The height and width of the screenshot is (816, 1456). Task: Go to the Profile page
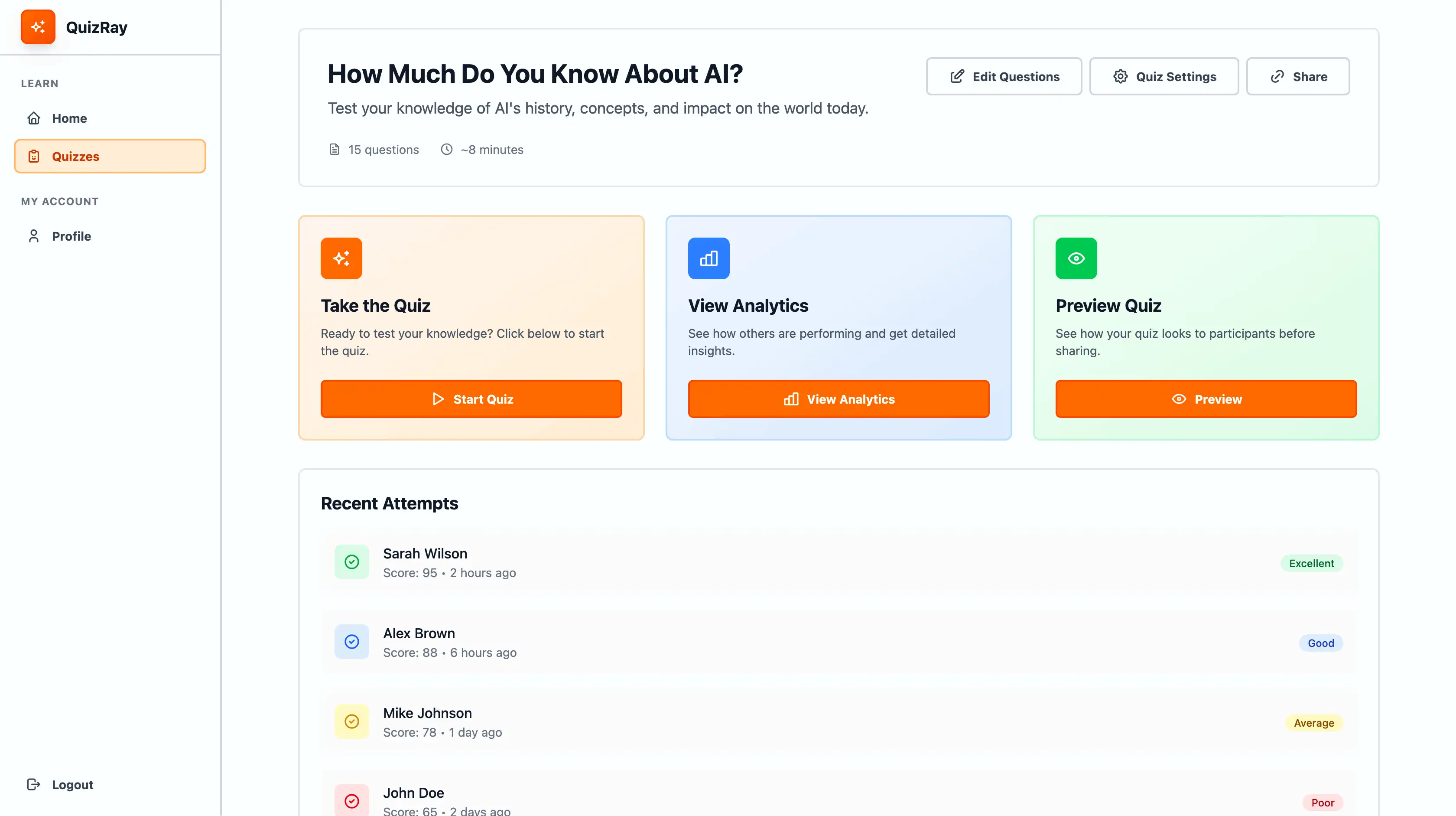(x=110, y=236)
